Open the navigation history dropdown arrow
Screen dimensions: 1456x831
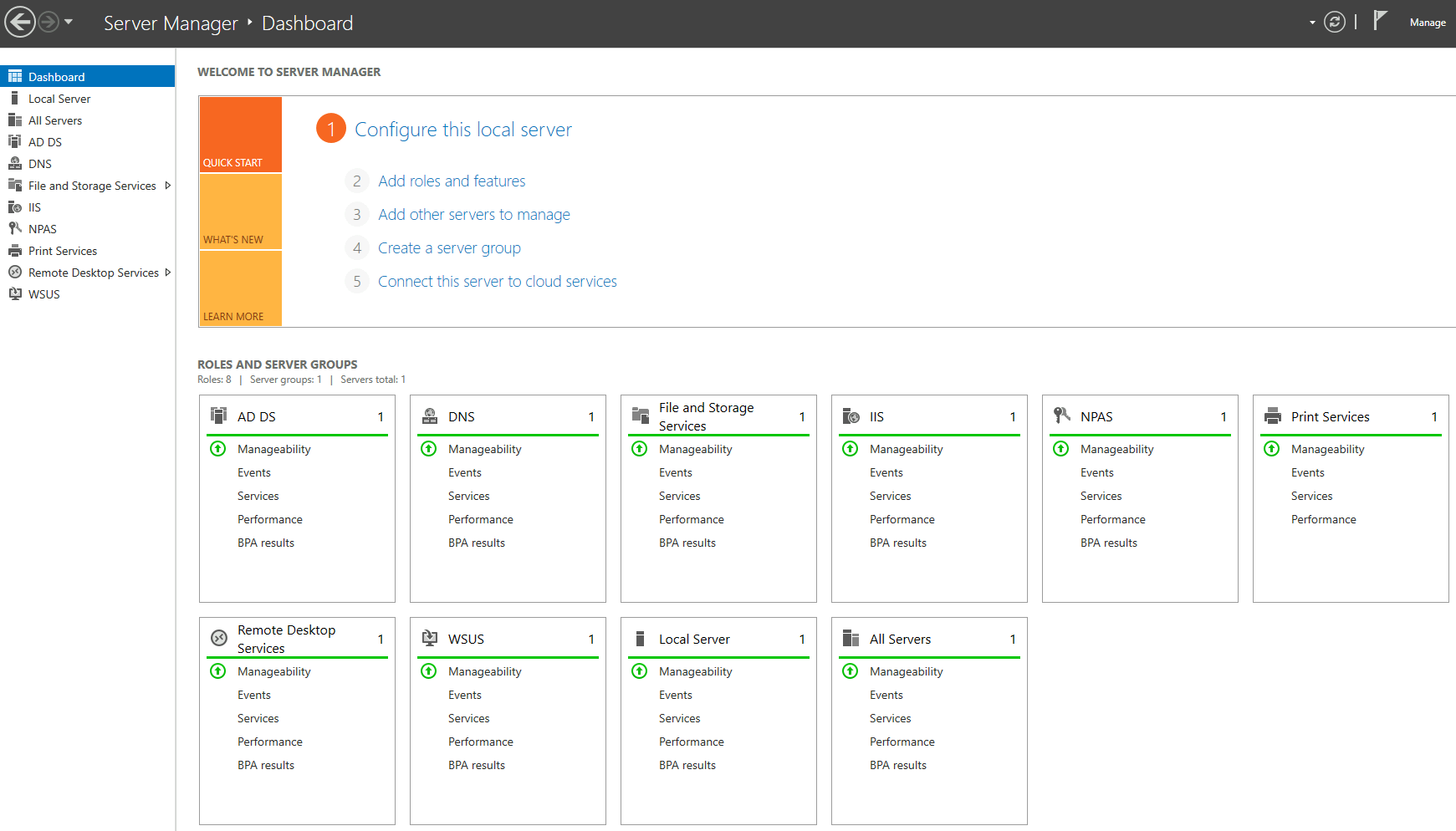pos(69,22)
